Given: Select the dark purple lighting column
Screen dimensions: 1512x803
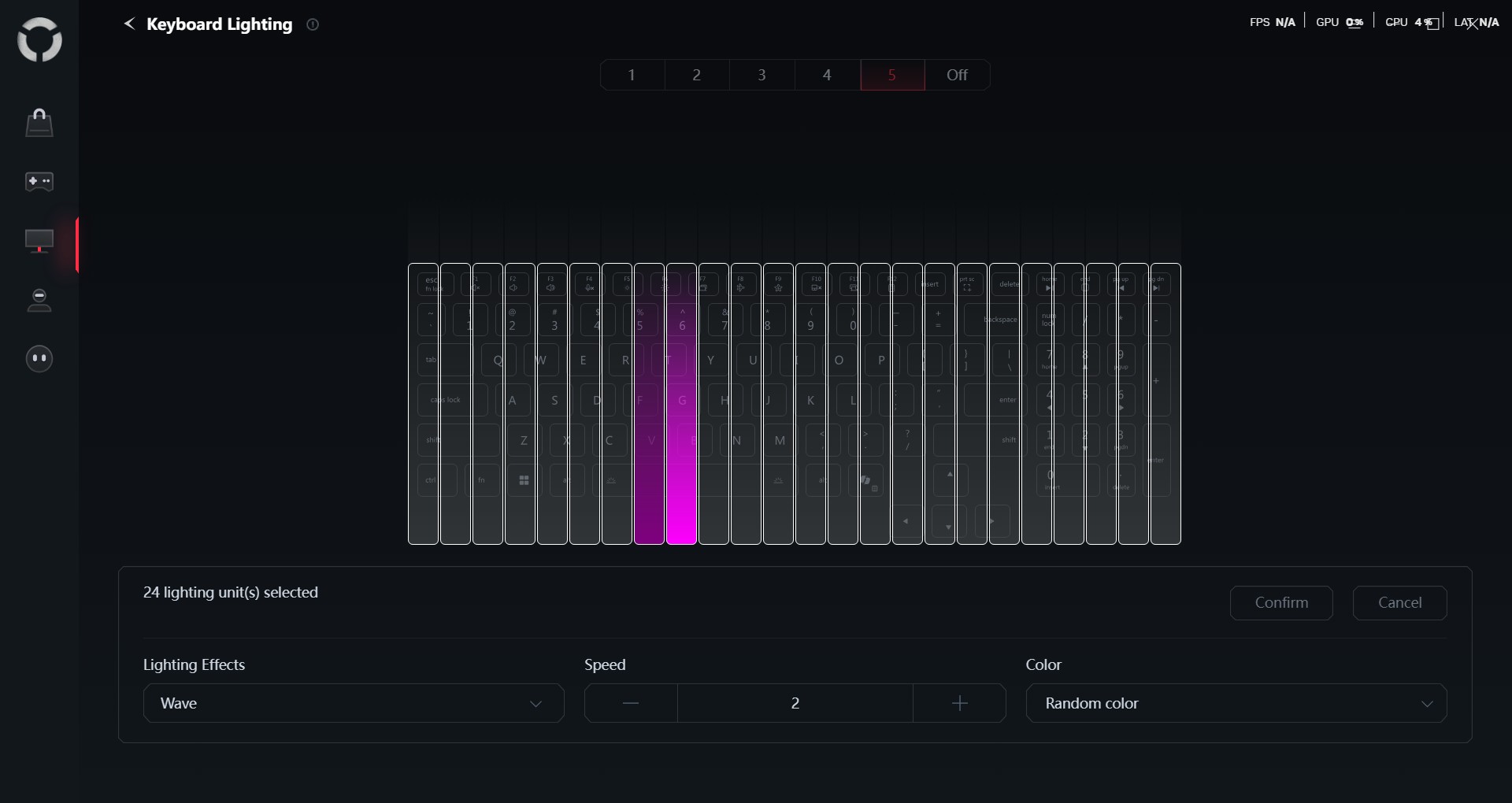Looking at the screenshot, I should click(x=649, y=403).
